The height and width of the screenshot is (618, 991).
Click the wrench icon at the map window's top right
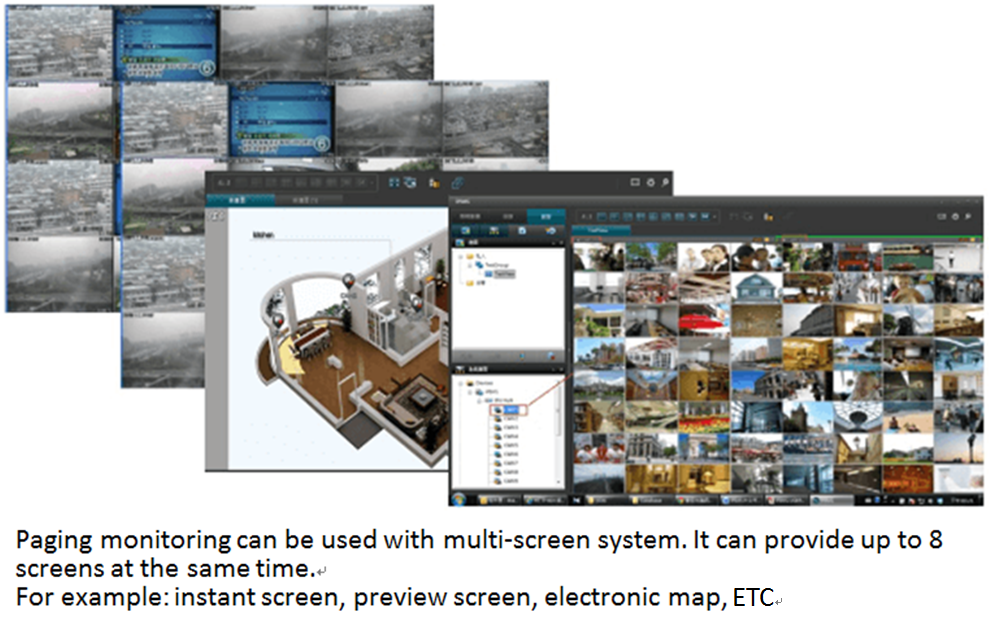click(665, 182)
